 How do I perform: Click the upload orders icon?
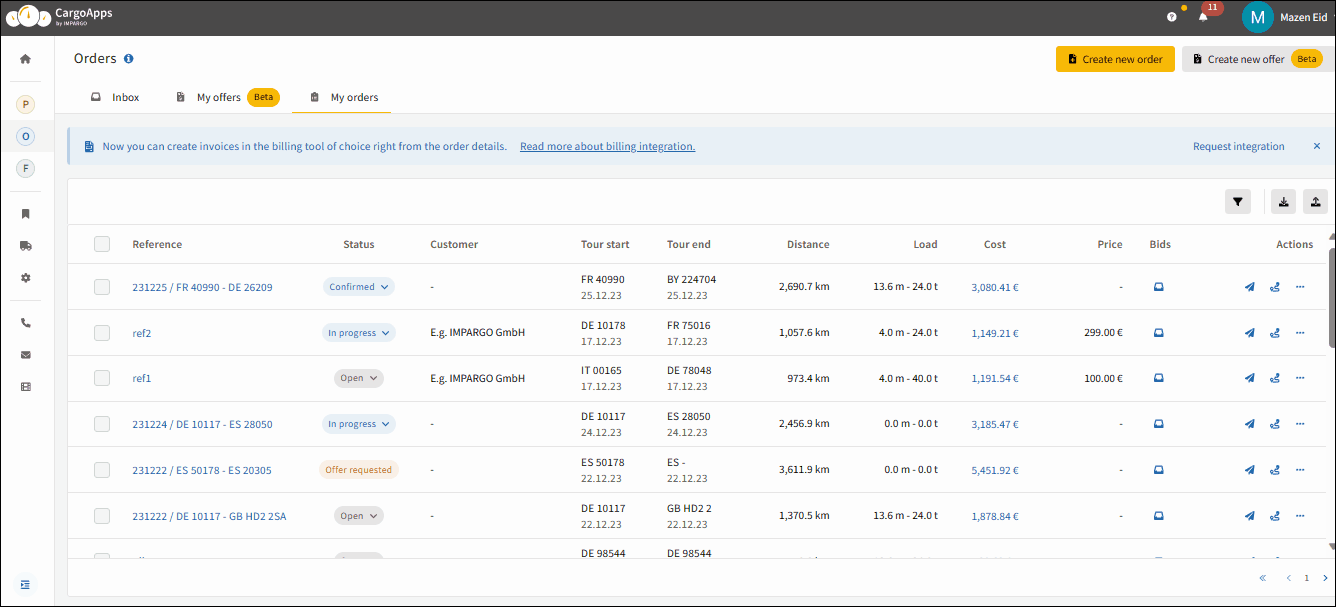(x=1315, y=202)
